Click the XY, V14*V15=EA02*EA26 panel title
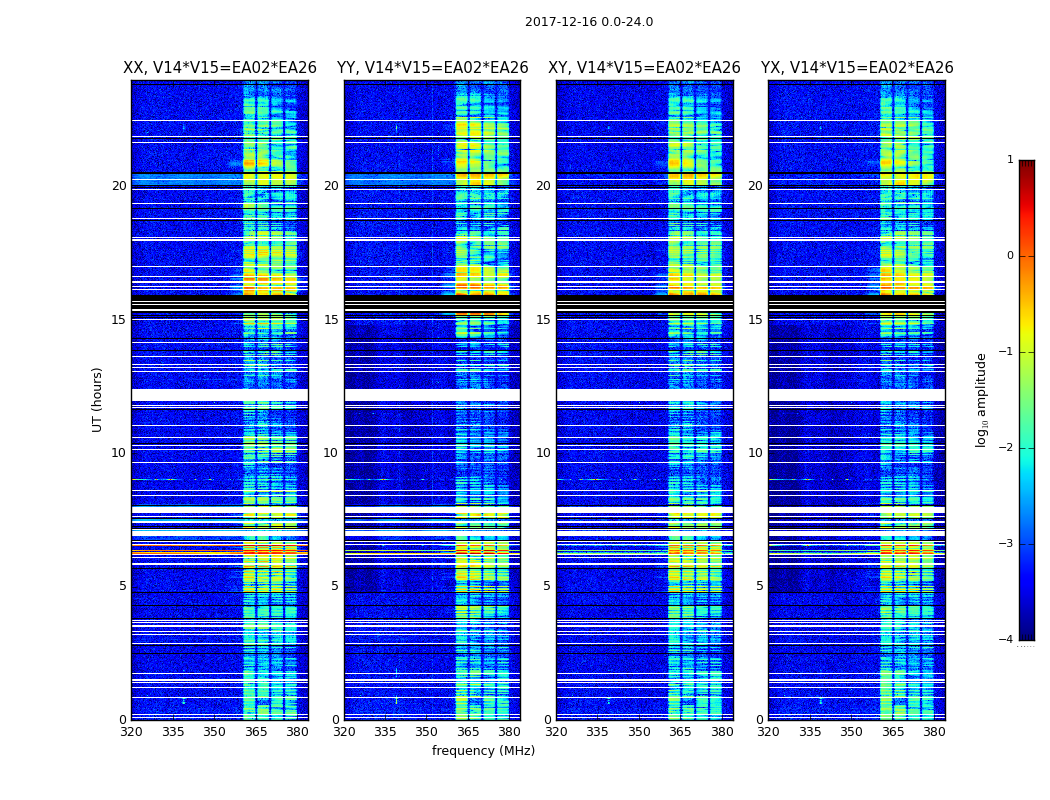 pyautogui.click(x=644, y=68)
